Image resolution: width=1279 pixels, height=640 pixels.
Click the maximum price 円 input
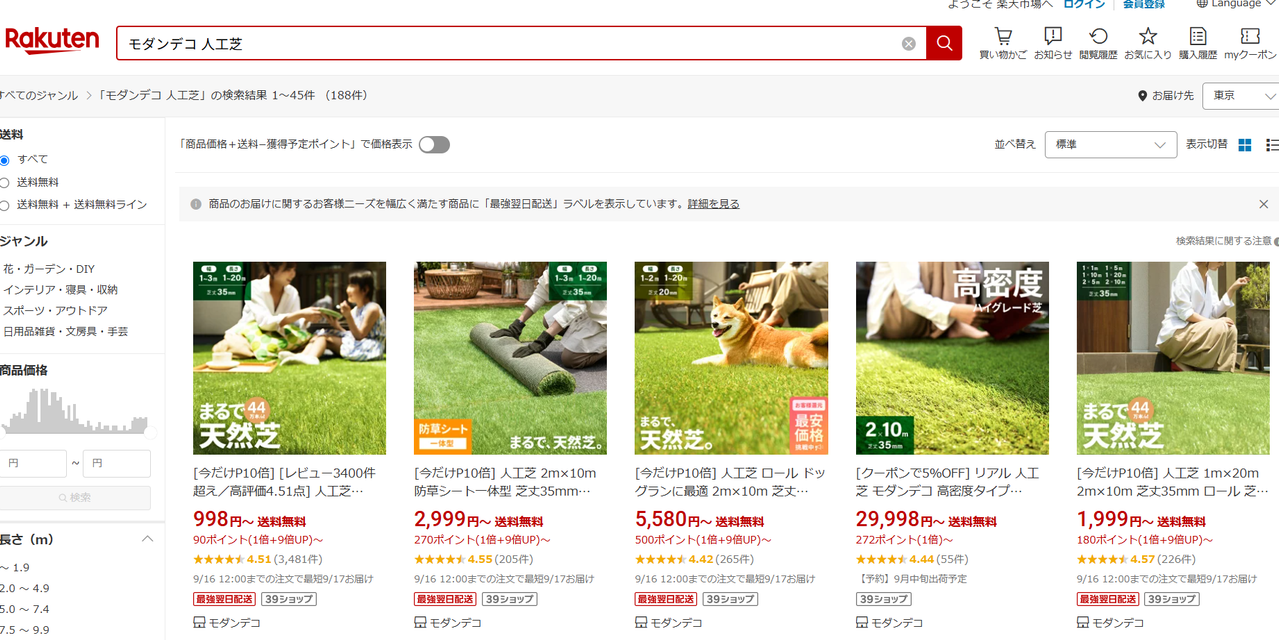[x=117, y=464]
